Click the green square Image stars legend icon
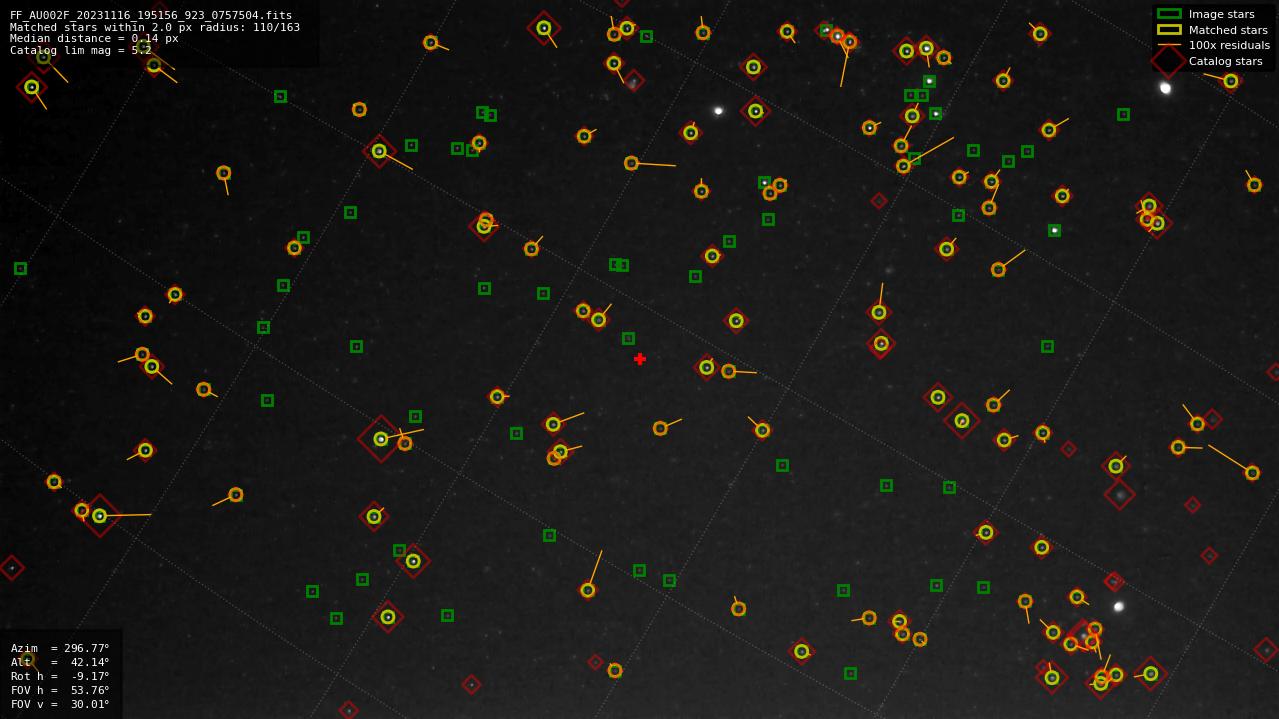The image size is (1279, 719). 1169,14
